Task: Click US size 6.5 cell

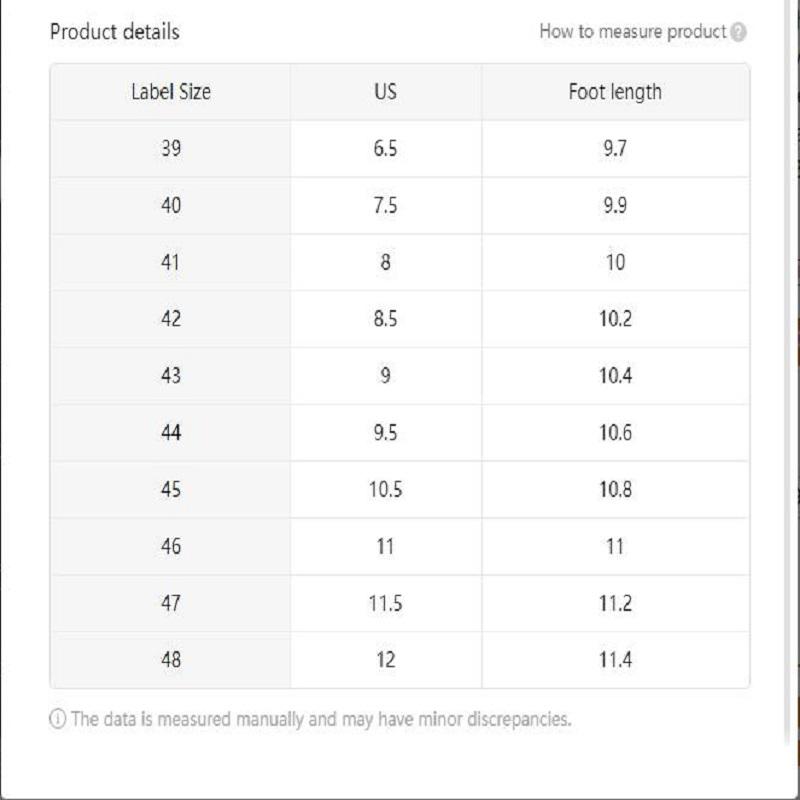Action: click(385, 149)
